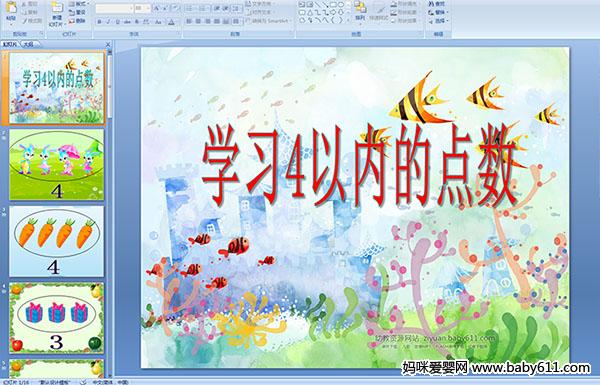
Task: Click the Reset slide (重设) icon
Action: [x=72, y=13]
